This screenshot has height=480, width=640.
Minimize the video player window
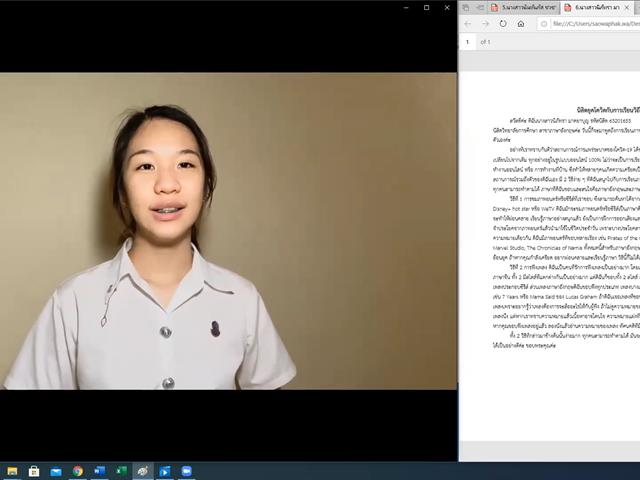pos(406,7)
